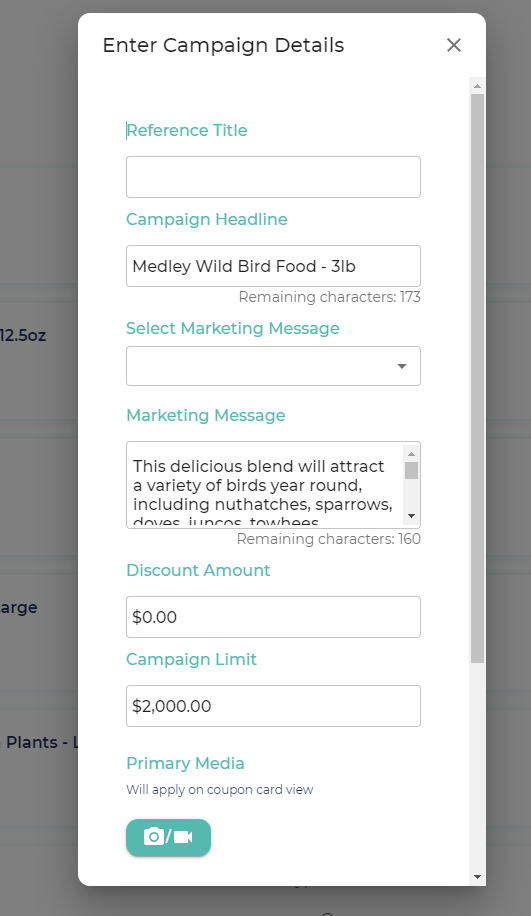
Task: Click the Marketing Message textarea scroll-up arrow
Action: point(411,454)
